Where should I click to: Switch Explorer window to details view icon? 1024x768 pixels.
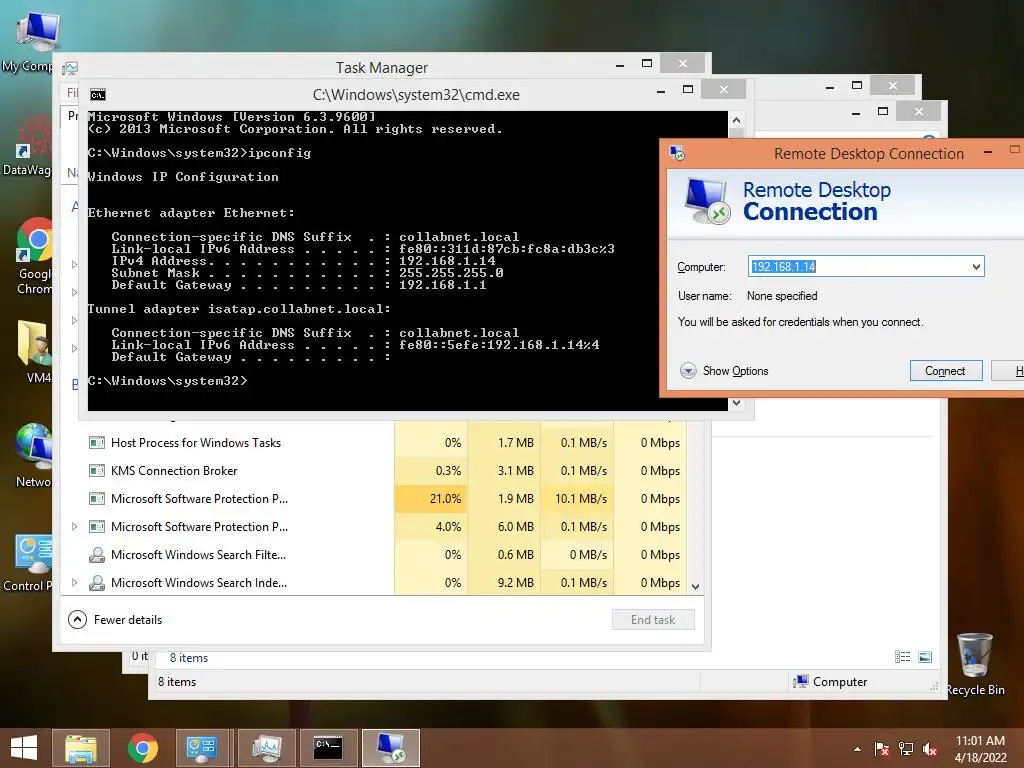(903, 657)
